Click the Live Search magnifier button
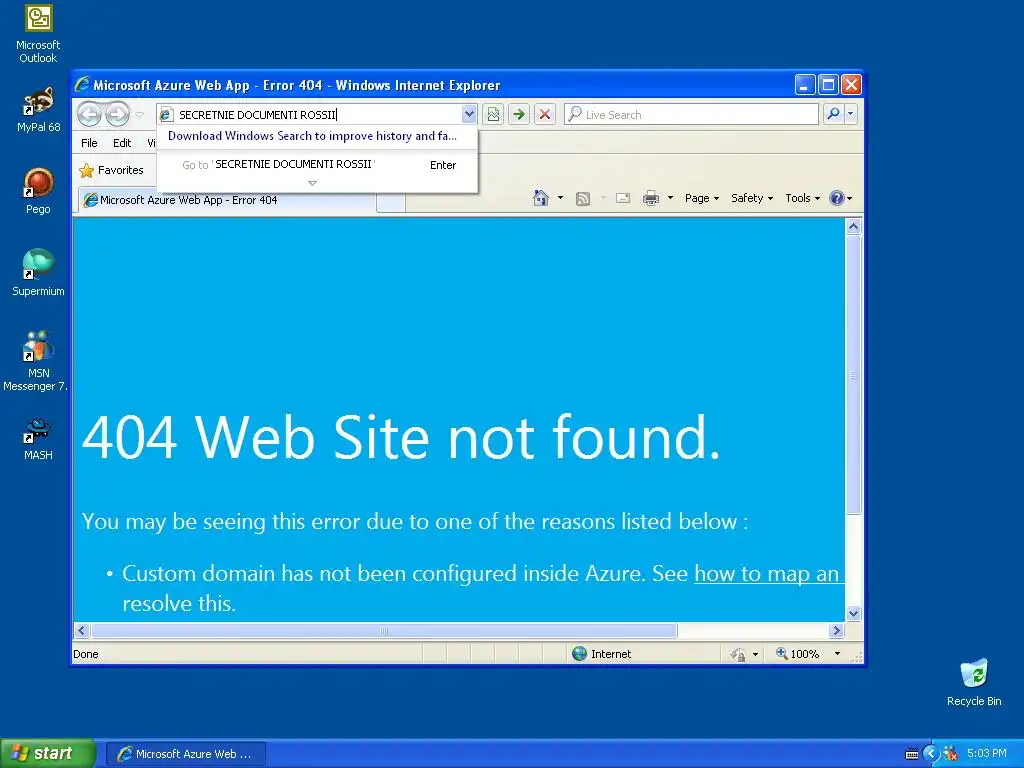The width and height of the screenshot is (1024, 768). (x=833, y=114)
